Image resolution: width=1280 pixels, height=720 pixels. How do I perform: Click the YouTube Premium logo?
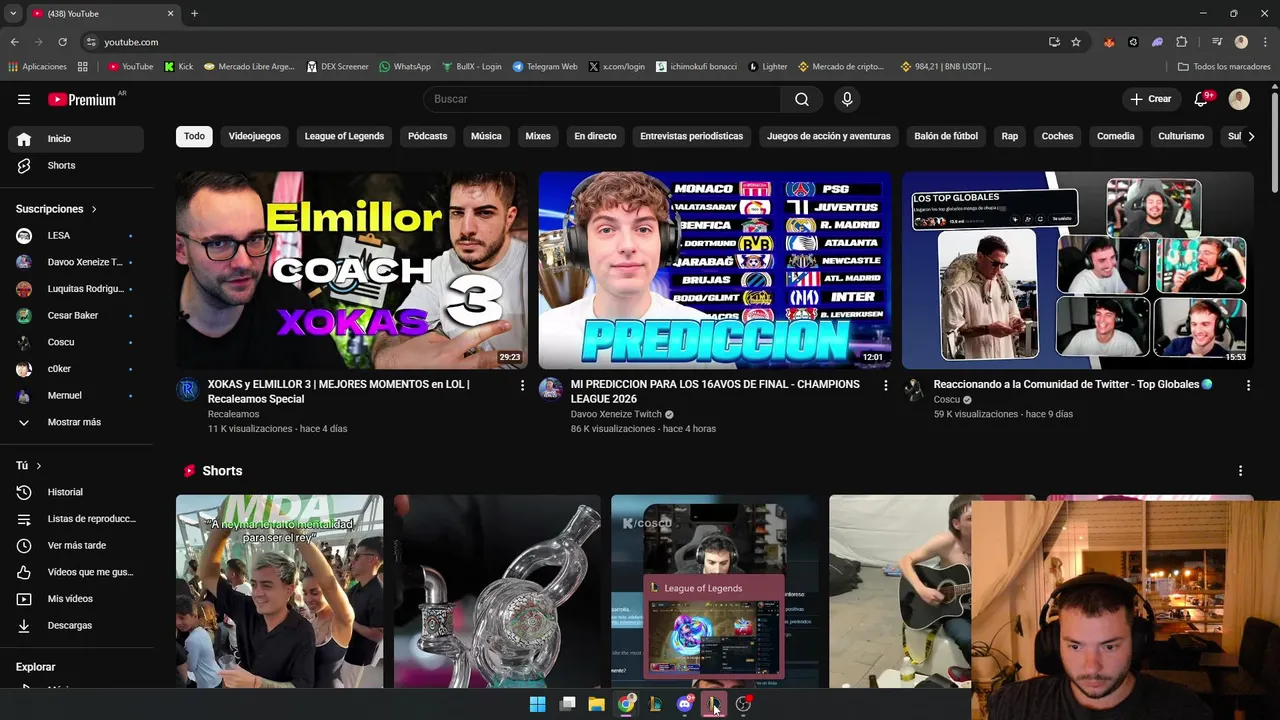[x=82, y=99]
